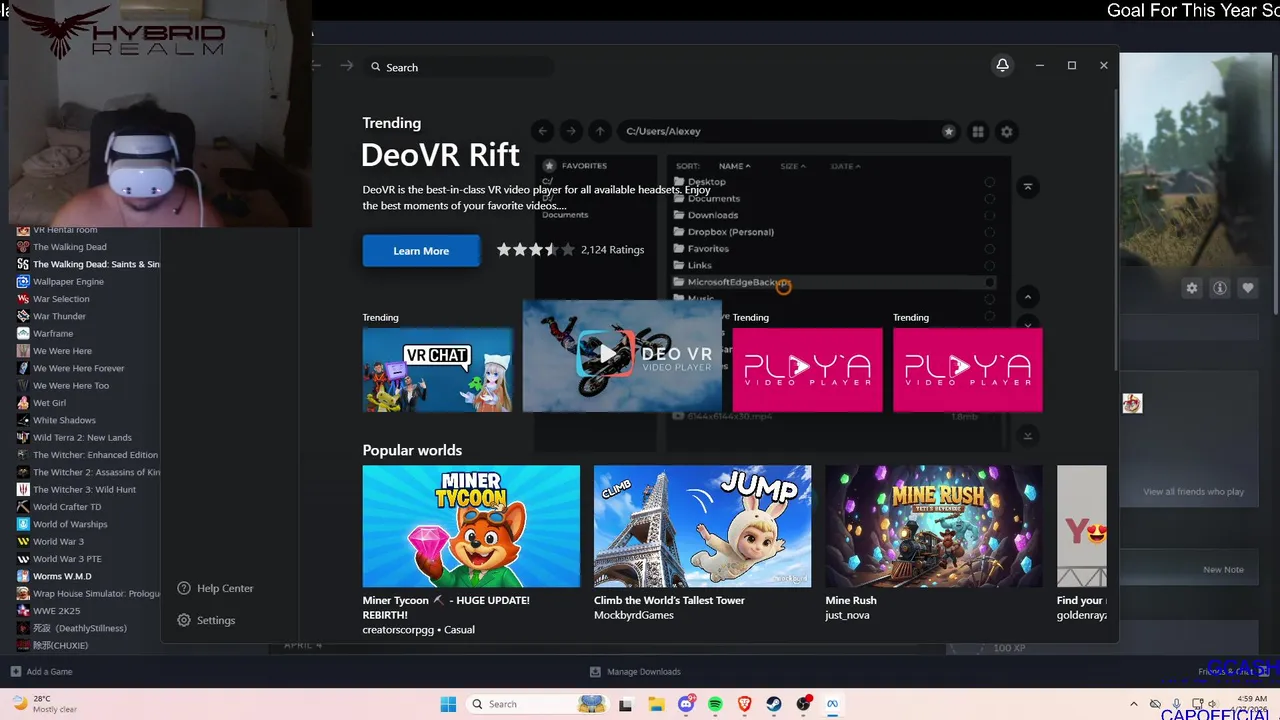Click the Mine Rush title text
The height and width of the screenshot is (720, 1280).
pos(851,600)
